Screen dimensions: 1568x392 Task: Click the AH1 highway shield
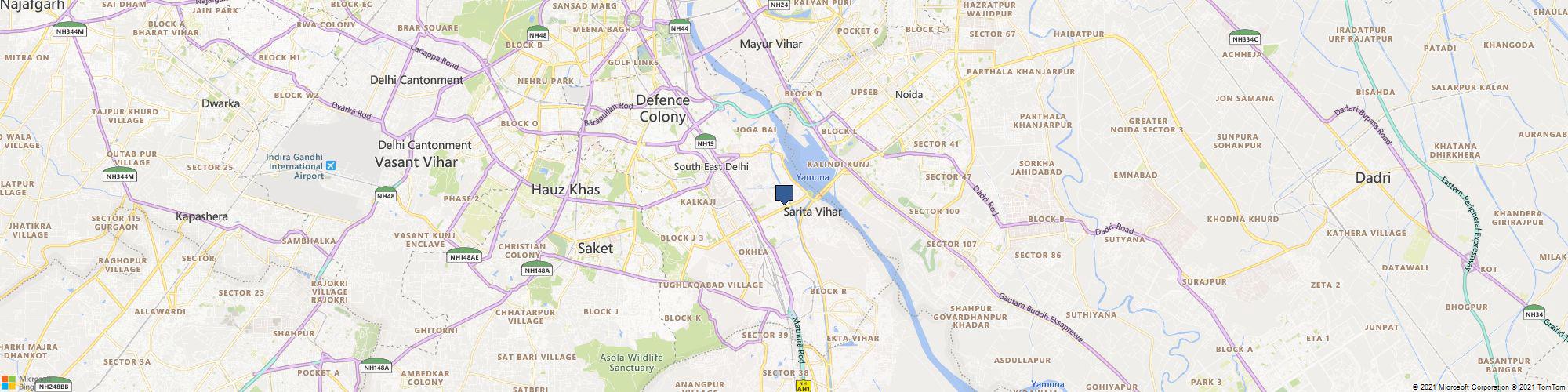[803, 387]
